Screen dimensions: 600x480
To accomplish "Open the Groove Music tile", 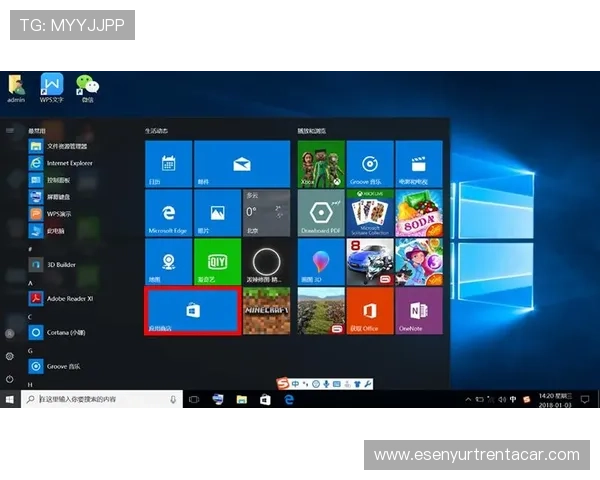I will [370, 164].
